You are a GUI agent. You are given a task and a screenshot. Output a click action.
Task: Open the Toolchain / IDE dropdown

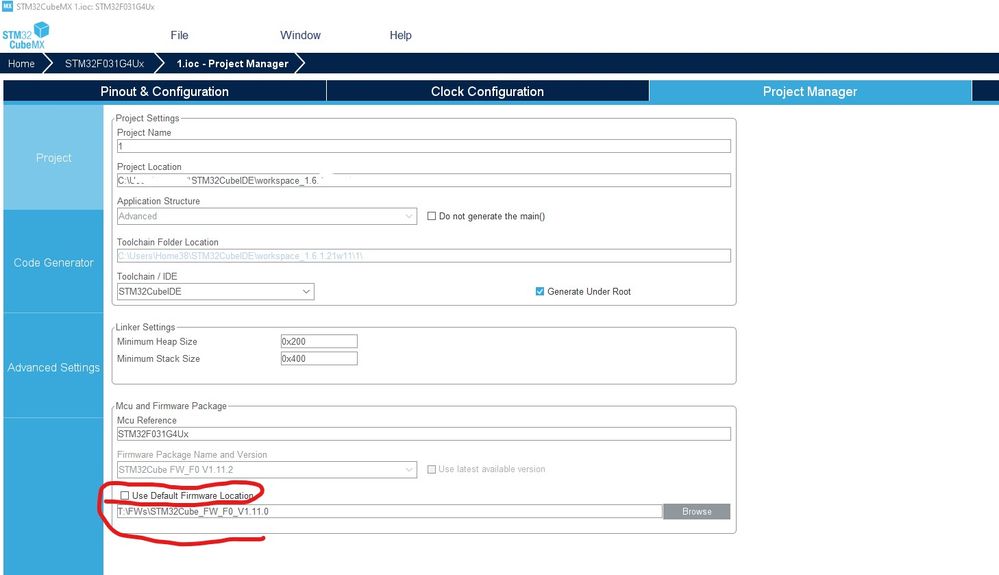point(215,292)
